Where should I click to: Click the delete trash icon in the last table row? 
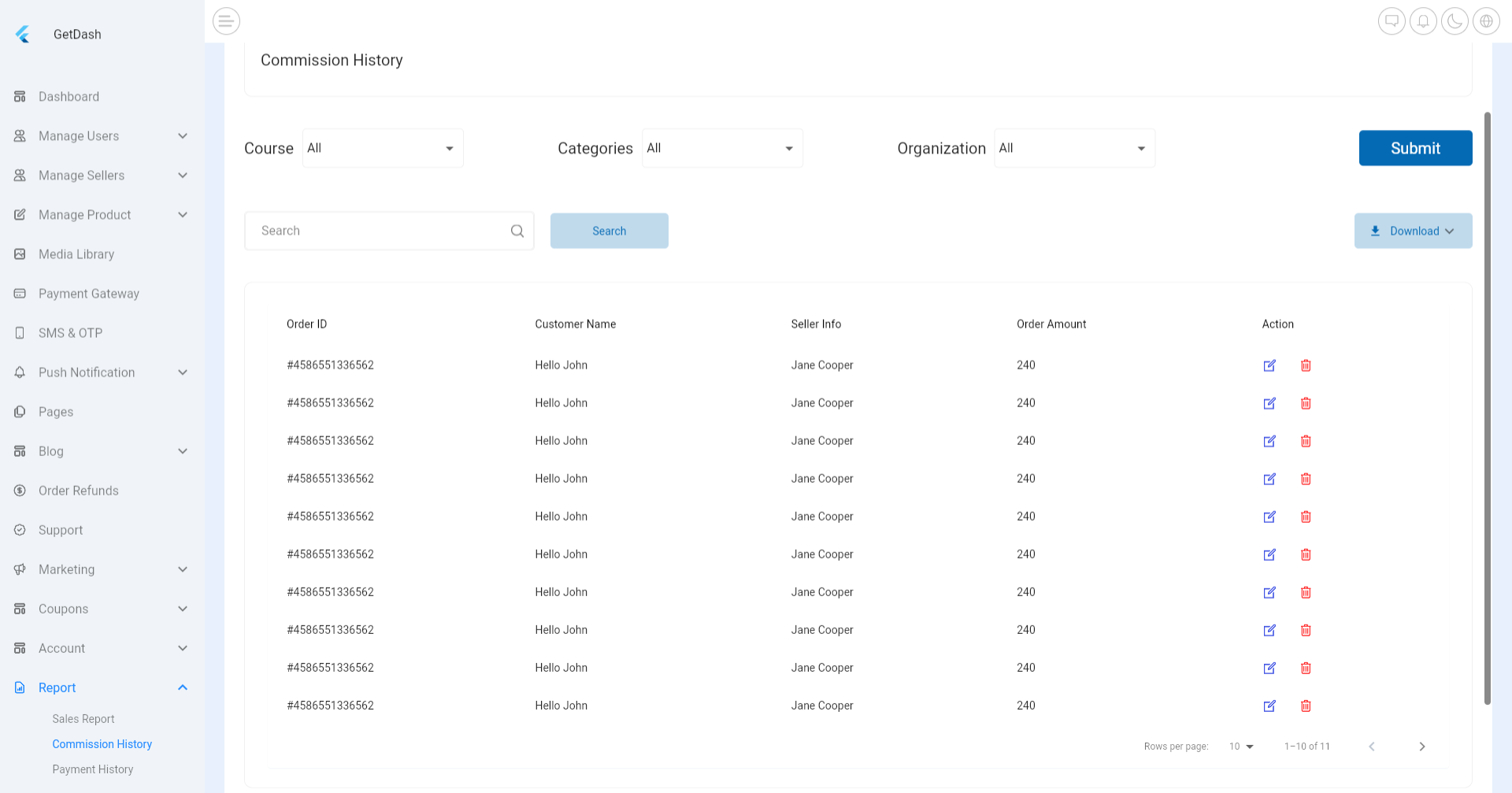pyautogui.click(x=1306, y=706)
